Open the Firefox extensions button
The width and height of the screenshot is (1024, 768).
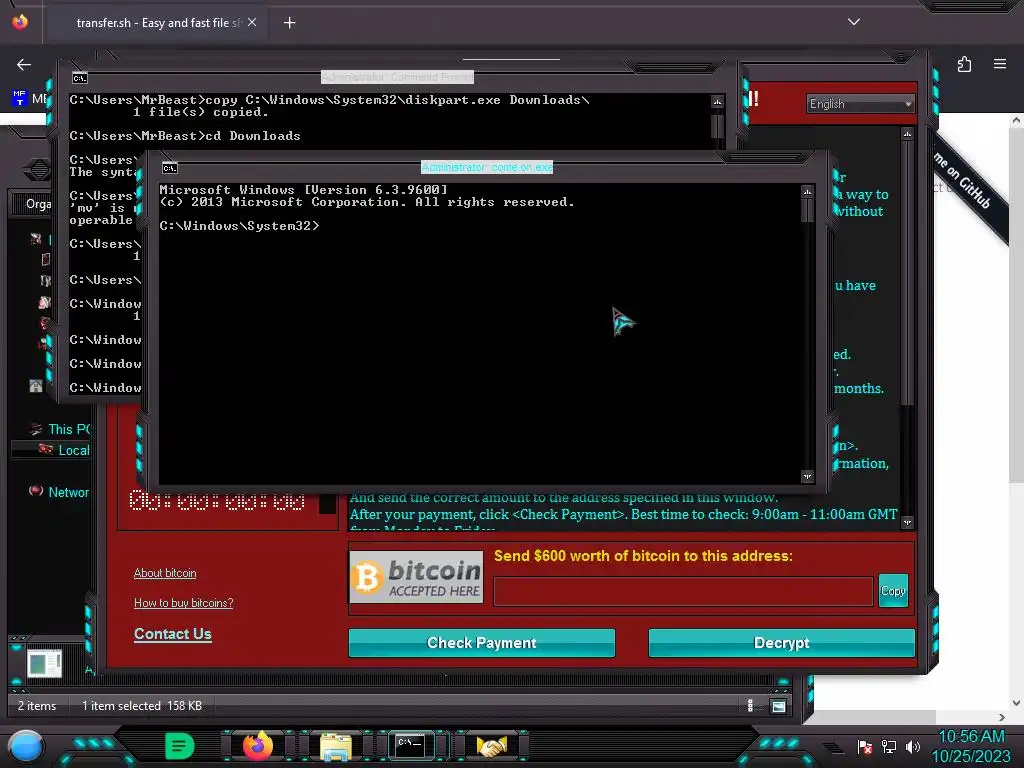point(965,64)
